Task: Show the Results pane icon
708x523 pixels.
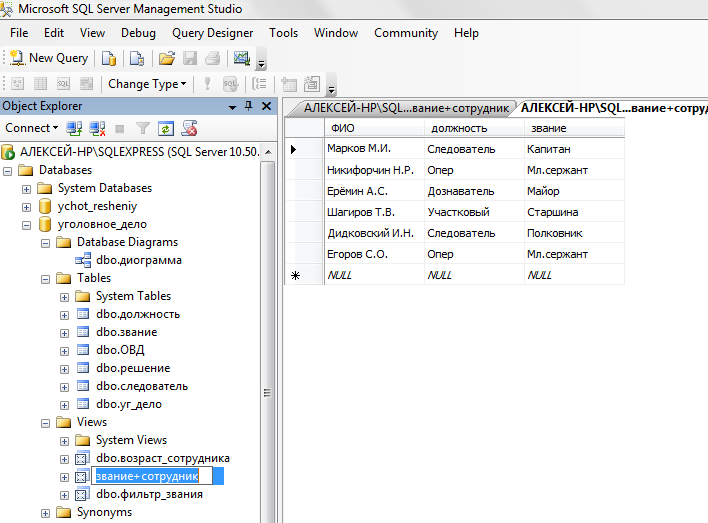Action: pos(86,84)
